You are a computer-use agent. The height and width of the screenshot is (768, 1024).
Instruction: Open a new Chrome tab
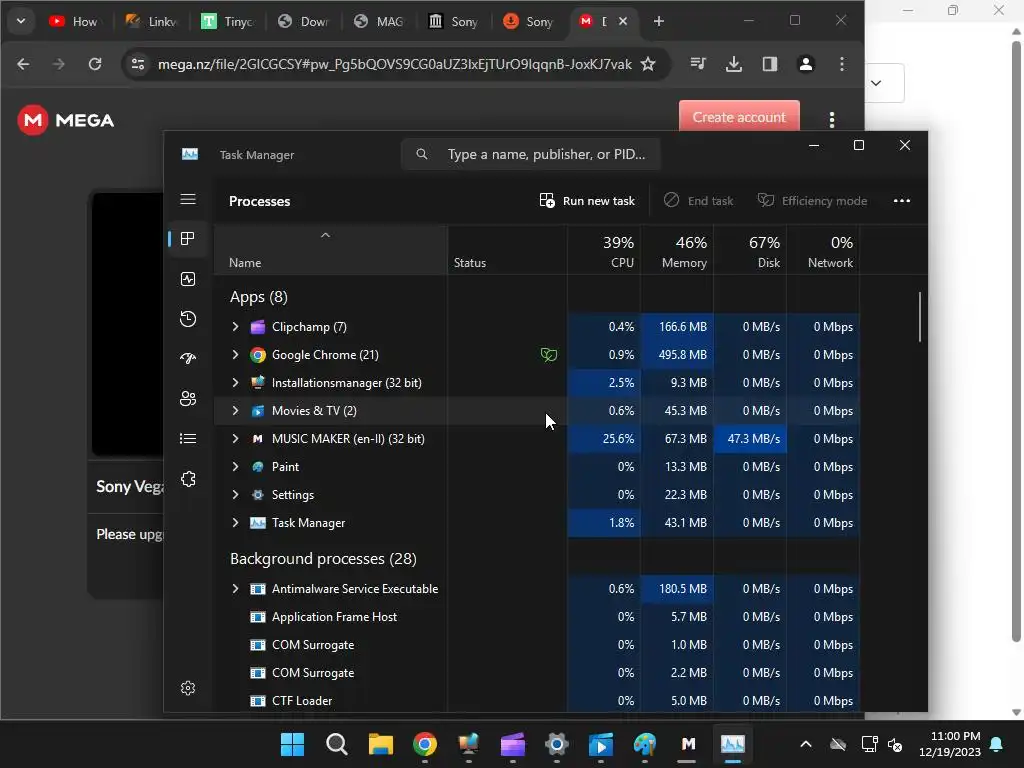658,22
